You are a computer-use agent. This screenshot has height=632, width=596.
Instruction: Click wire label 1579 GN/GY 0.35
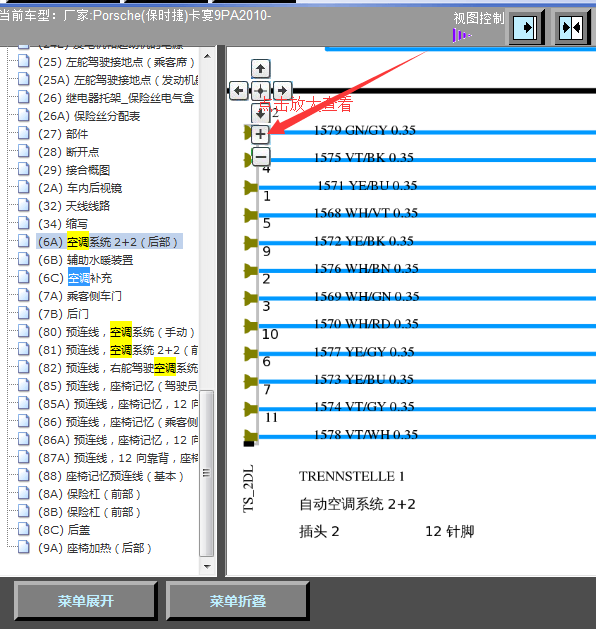click(x=365, y=130)
